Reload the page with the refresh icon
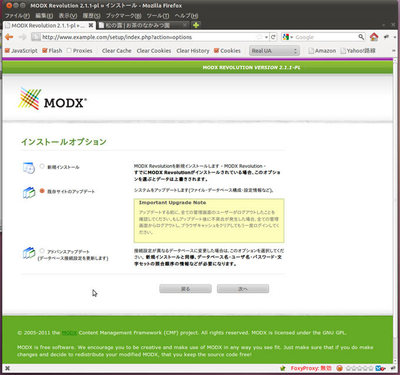Screen dimensions: 400x375 pos(273,37)
